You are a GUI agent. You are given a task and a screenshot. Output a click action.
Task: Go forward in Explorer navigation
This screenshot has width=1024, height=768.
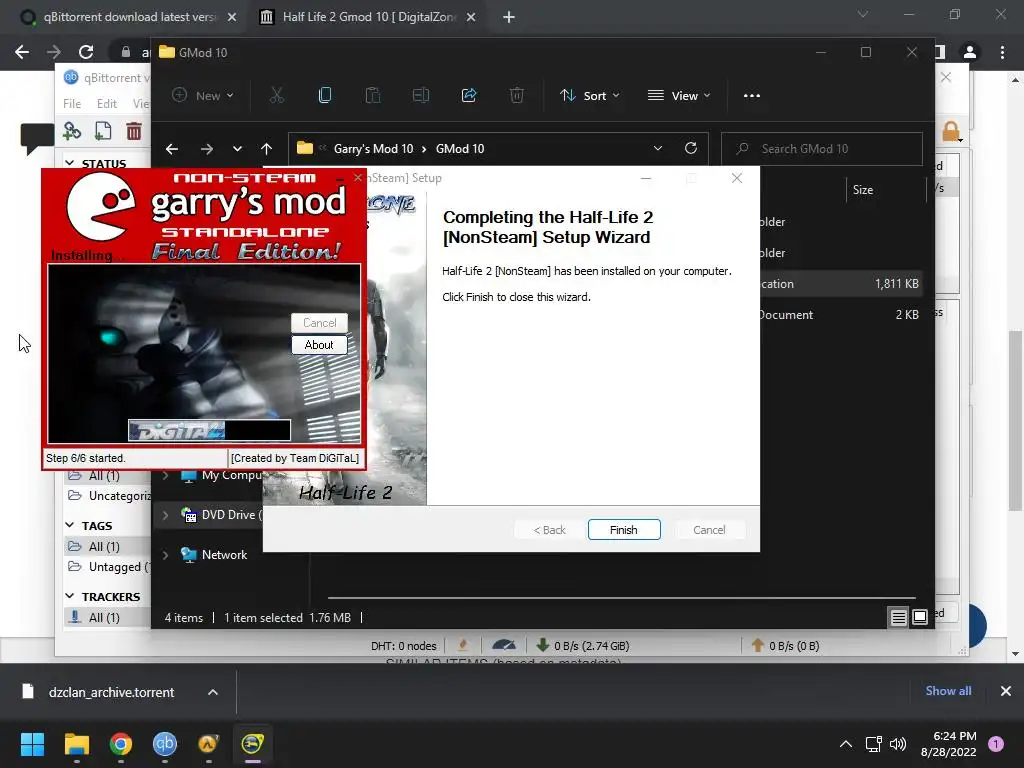pyautogui.click(x=207, y=149)
